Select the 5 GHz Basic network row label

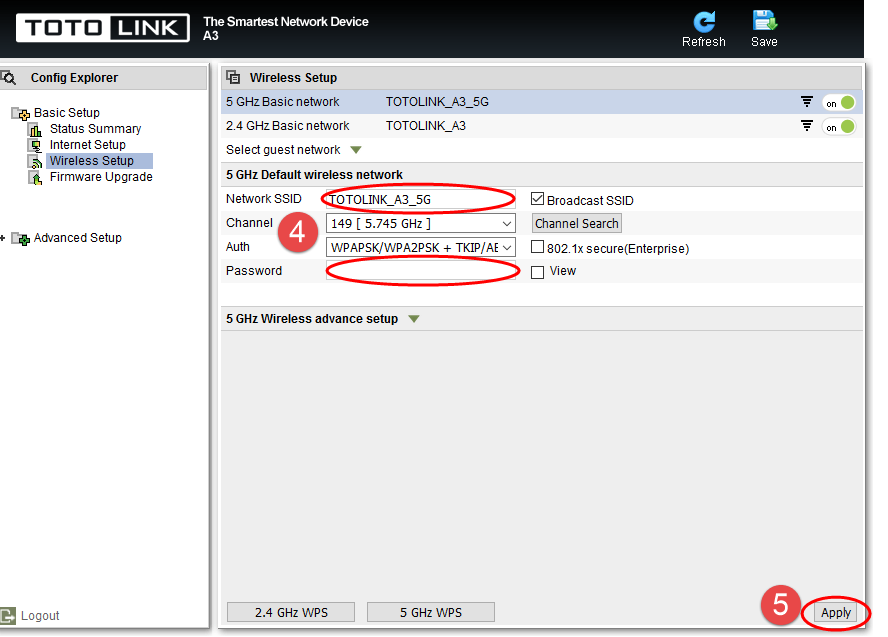pos(283,102)
